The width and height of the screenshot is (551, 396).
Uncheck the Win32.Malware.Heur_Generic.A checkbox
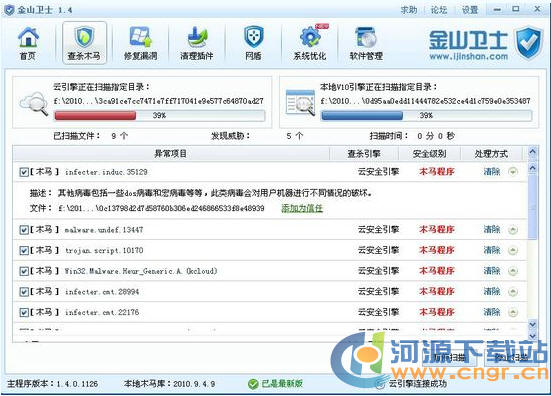[24, 271]
